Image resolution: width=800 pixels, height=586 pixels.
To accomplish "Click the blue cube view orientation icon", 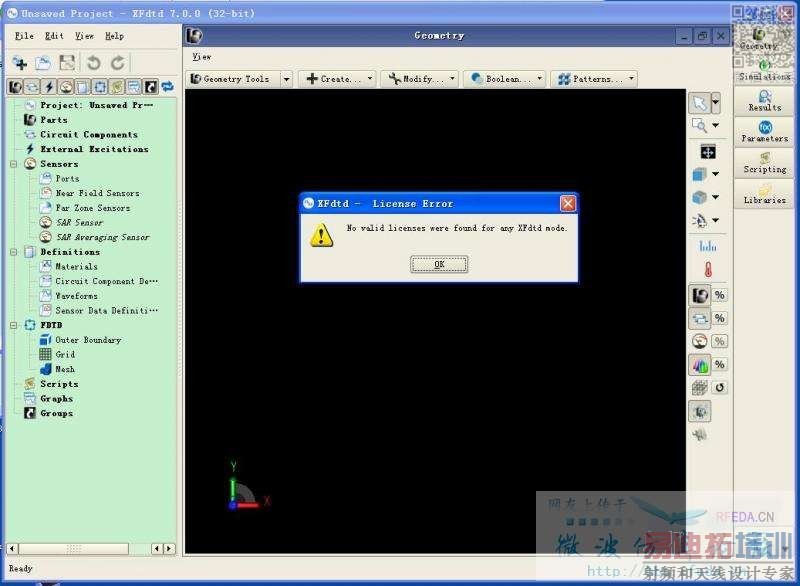I will pos(699,174).
